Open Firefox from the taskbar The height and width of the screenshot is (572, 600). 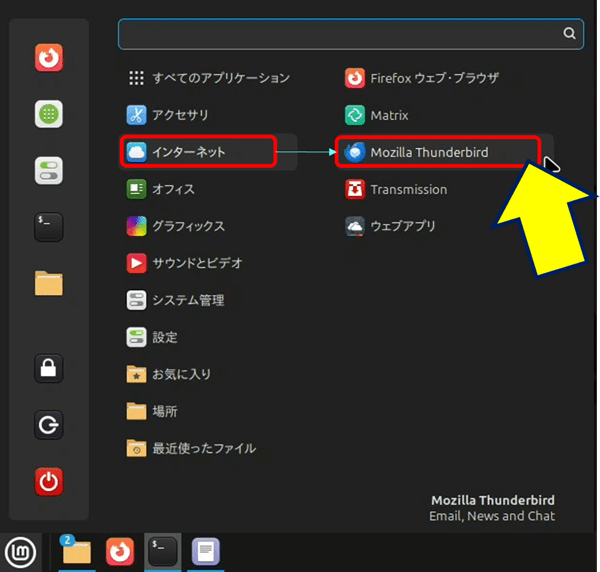[x=120, y=552]
